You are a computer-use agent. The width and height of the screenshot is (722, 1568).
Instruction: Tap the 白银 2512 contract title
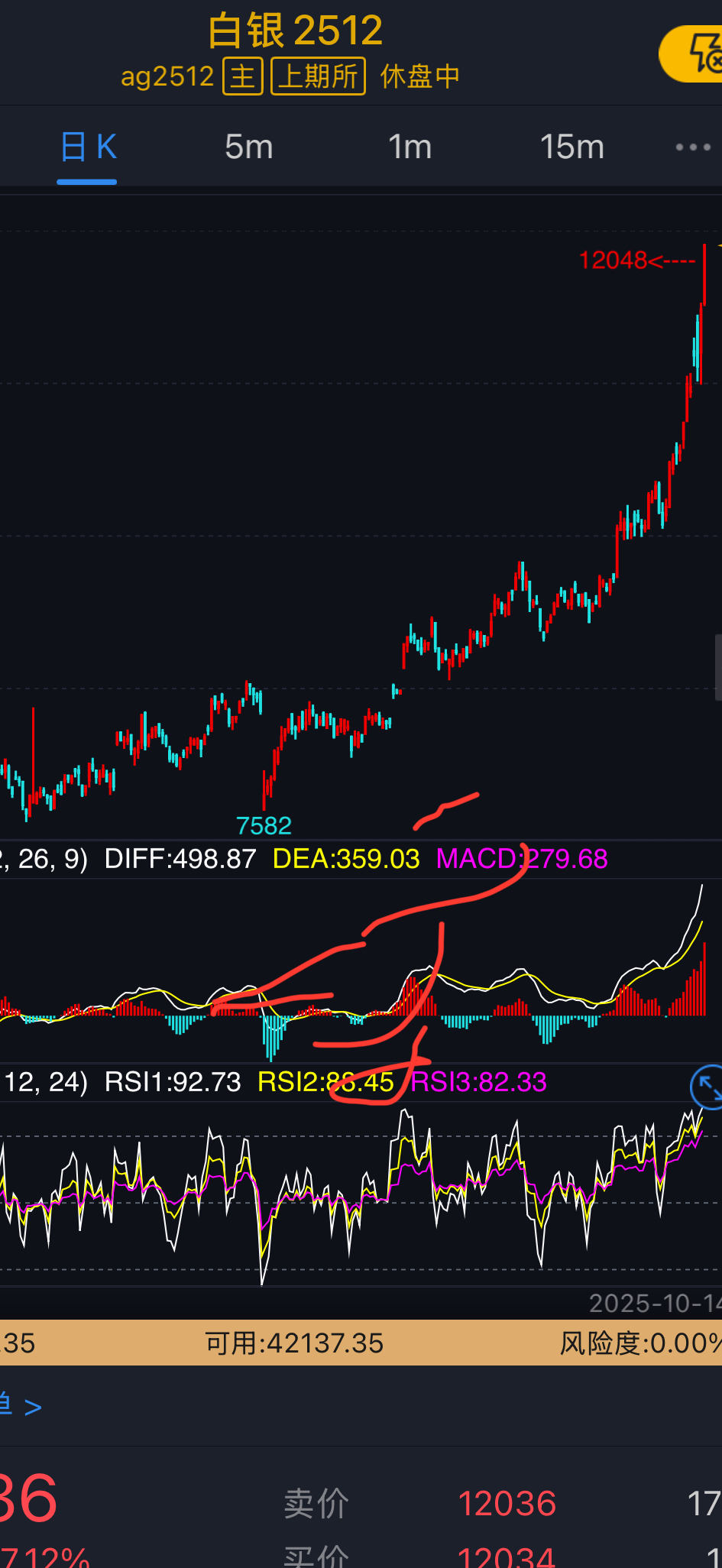point(295,31)
